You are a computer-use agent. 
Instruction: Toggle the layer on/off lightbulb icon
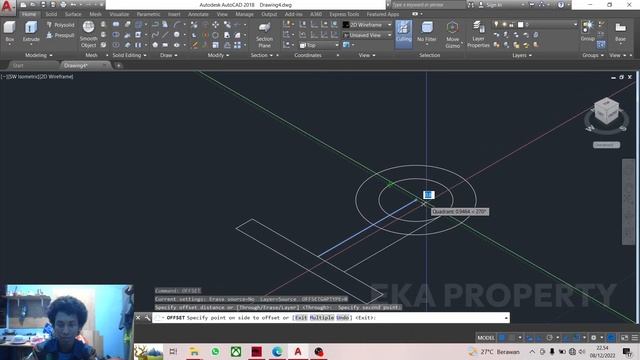tap(496, 24)
